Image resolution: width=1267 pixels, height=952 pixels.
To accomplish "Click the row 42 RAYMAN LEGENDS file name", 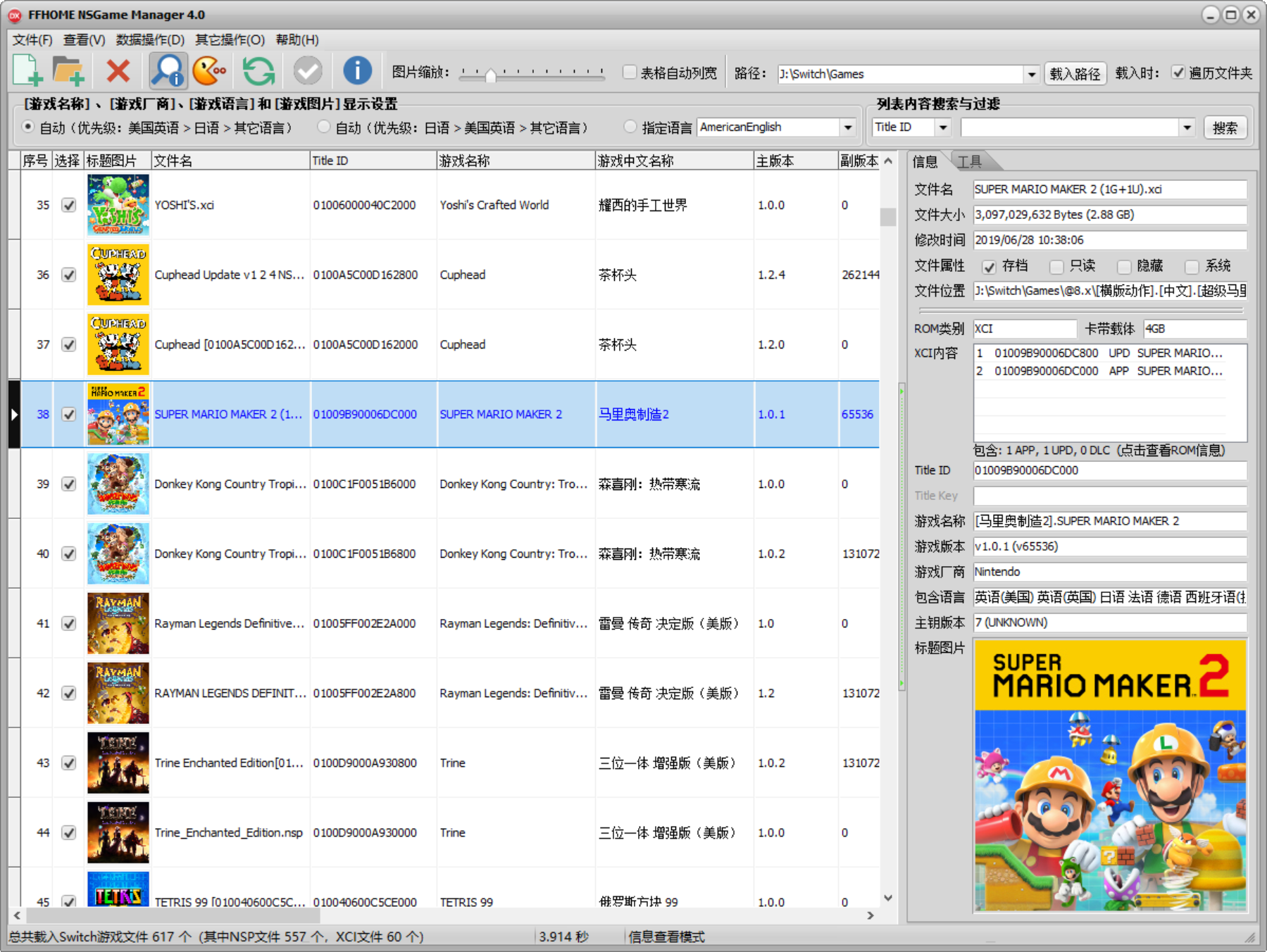I will coord(230,693).
